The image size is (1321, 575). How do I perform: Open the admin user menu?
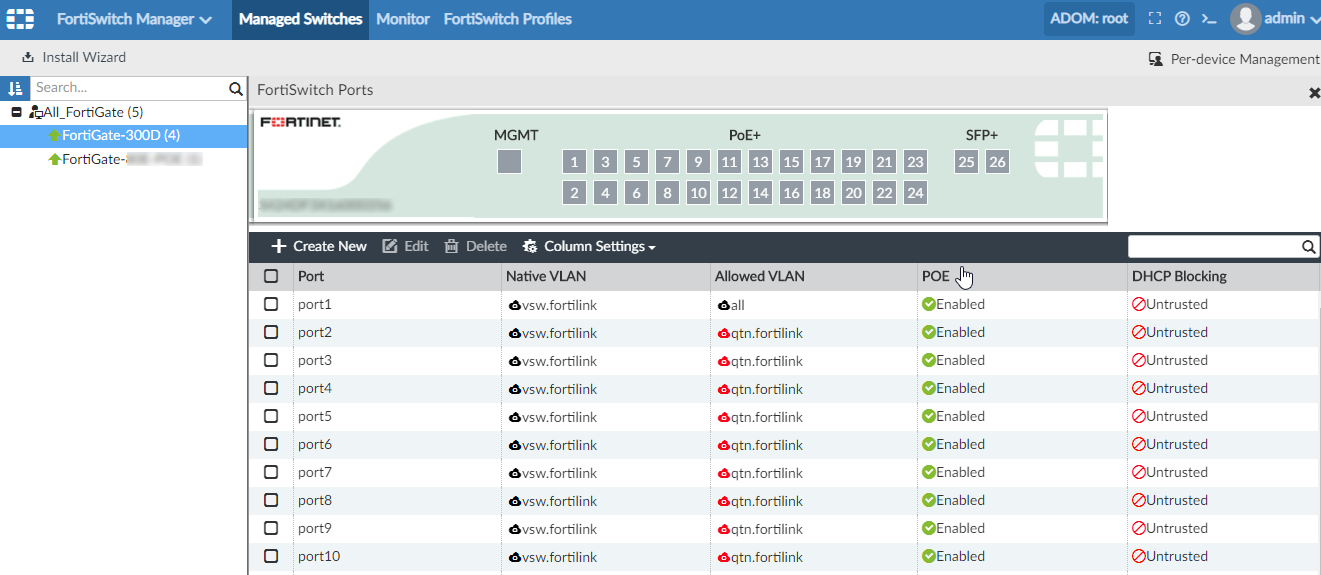click(x=1275, y=19)
